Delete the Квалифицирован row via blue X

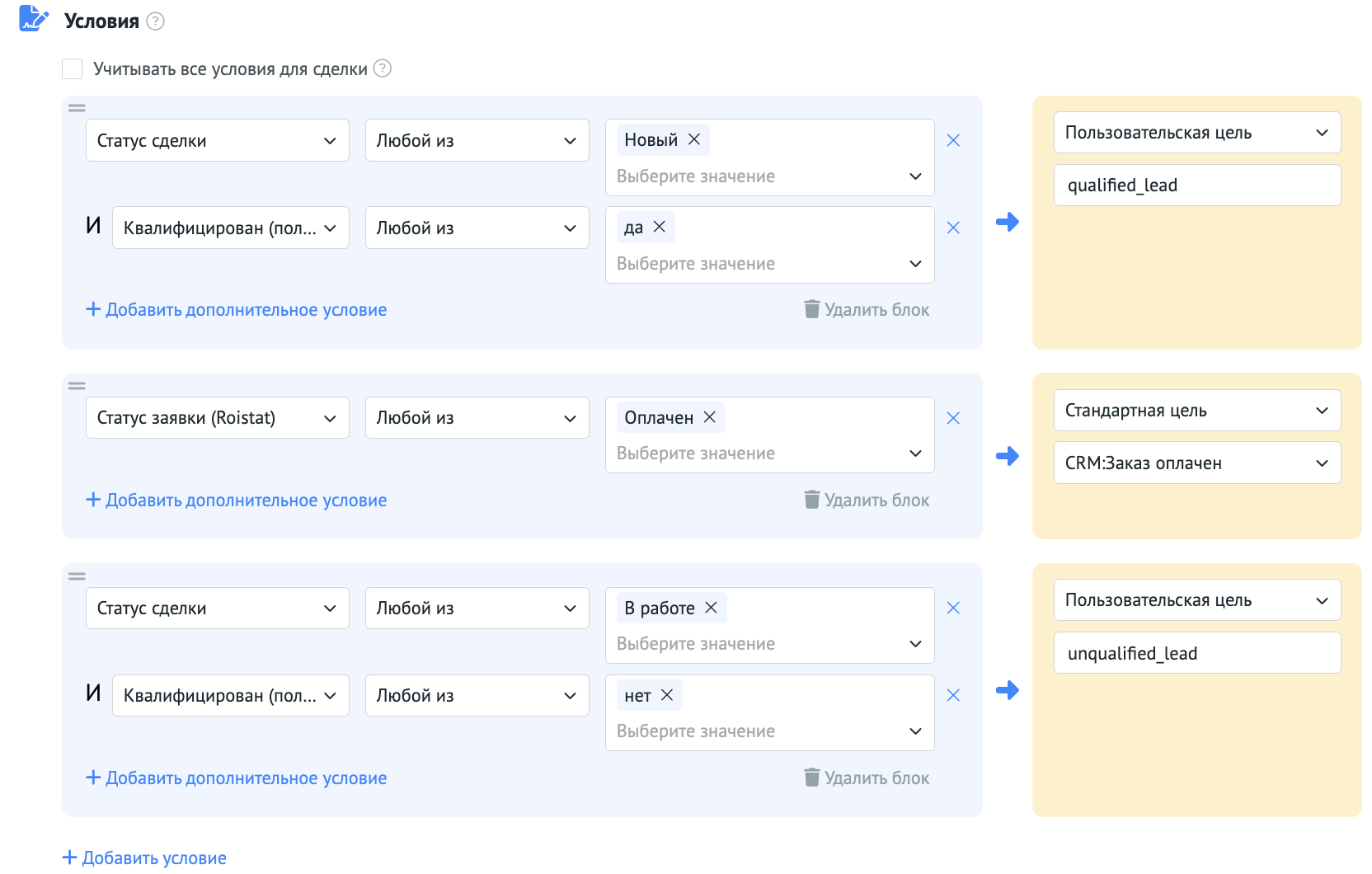[953, 228]
